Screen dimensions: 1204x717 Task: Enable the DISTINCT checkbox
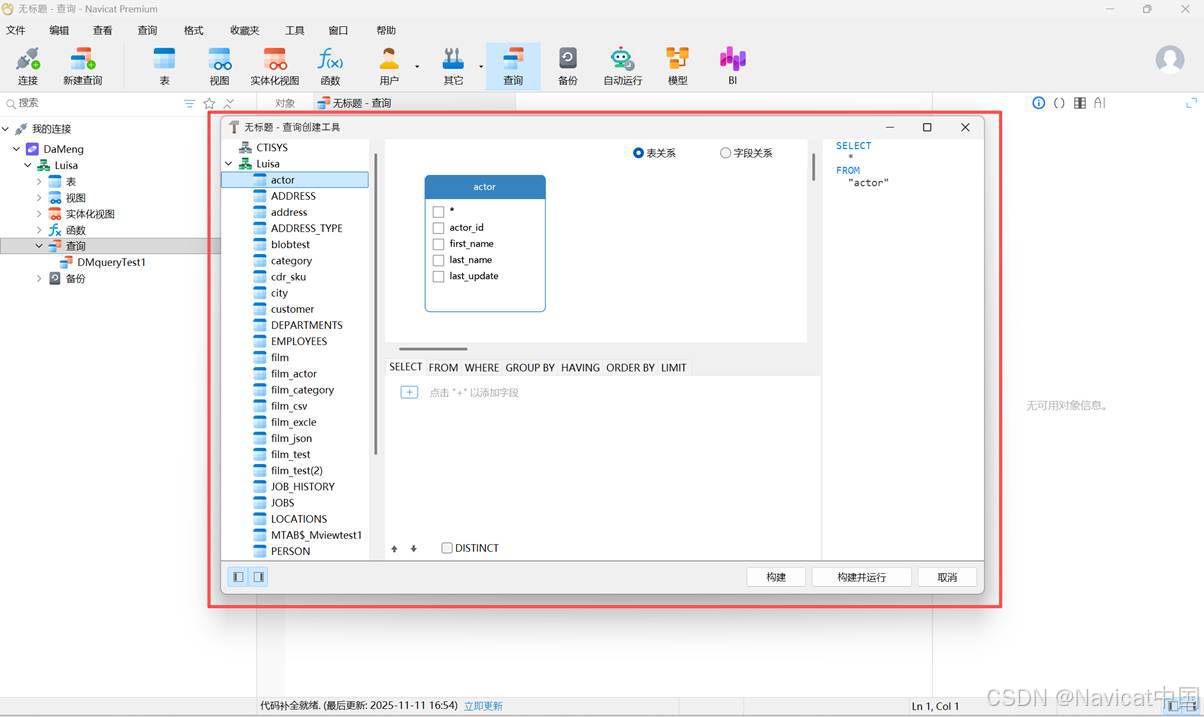447,548
